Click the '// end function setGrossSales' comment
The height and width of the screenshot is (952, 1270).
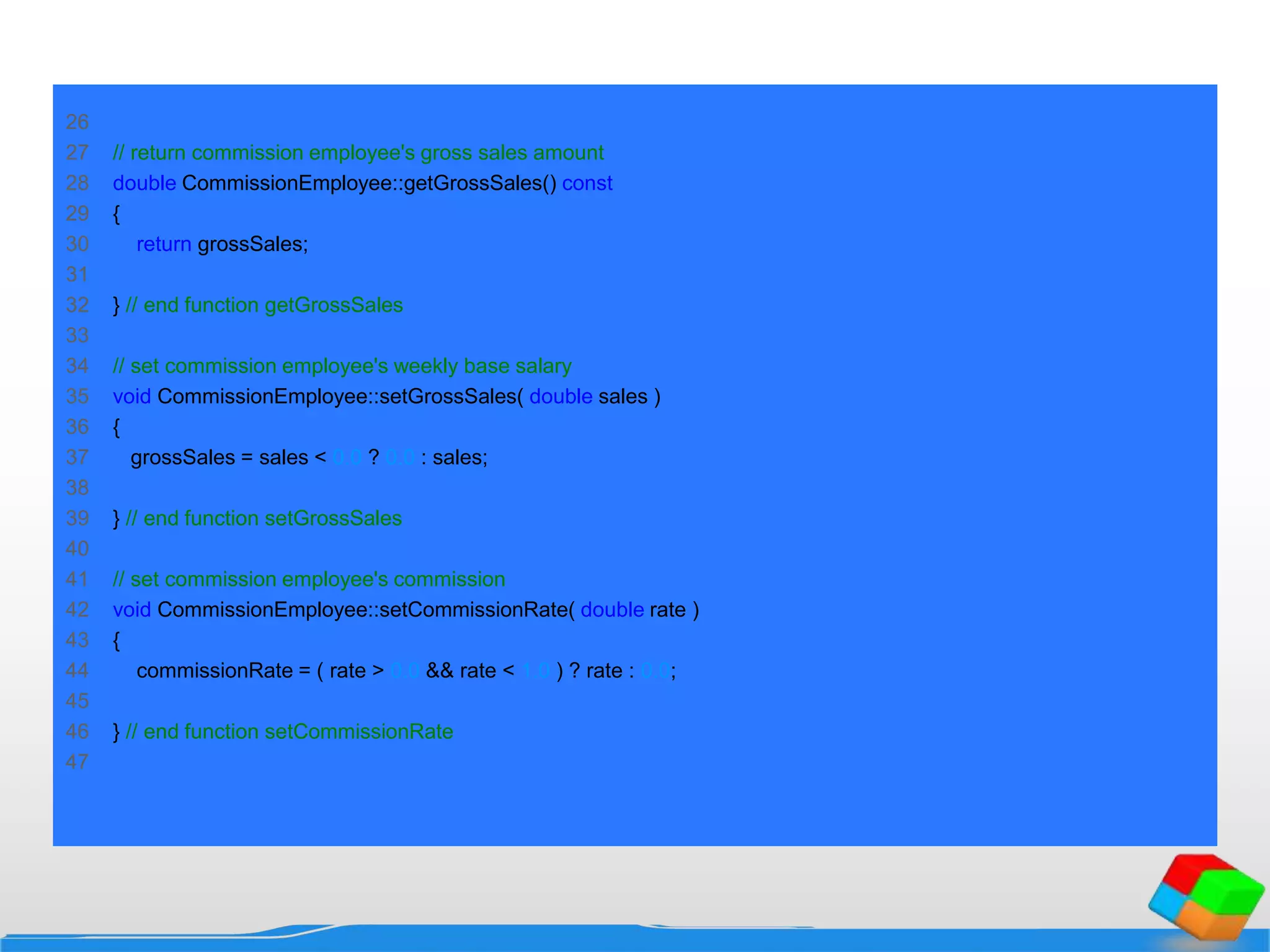coord(264,518)
